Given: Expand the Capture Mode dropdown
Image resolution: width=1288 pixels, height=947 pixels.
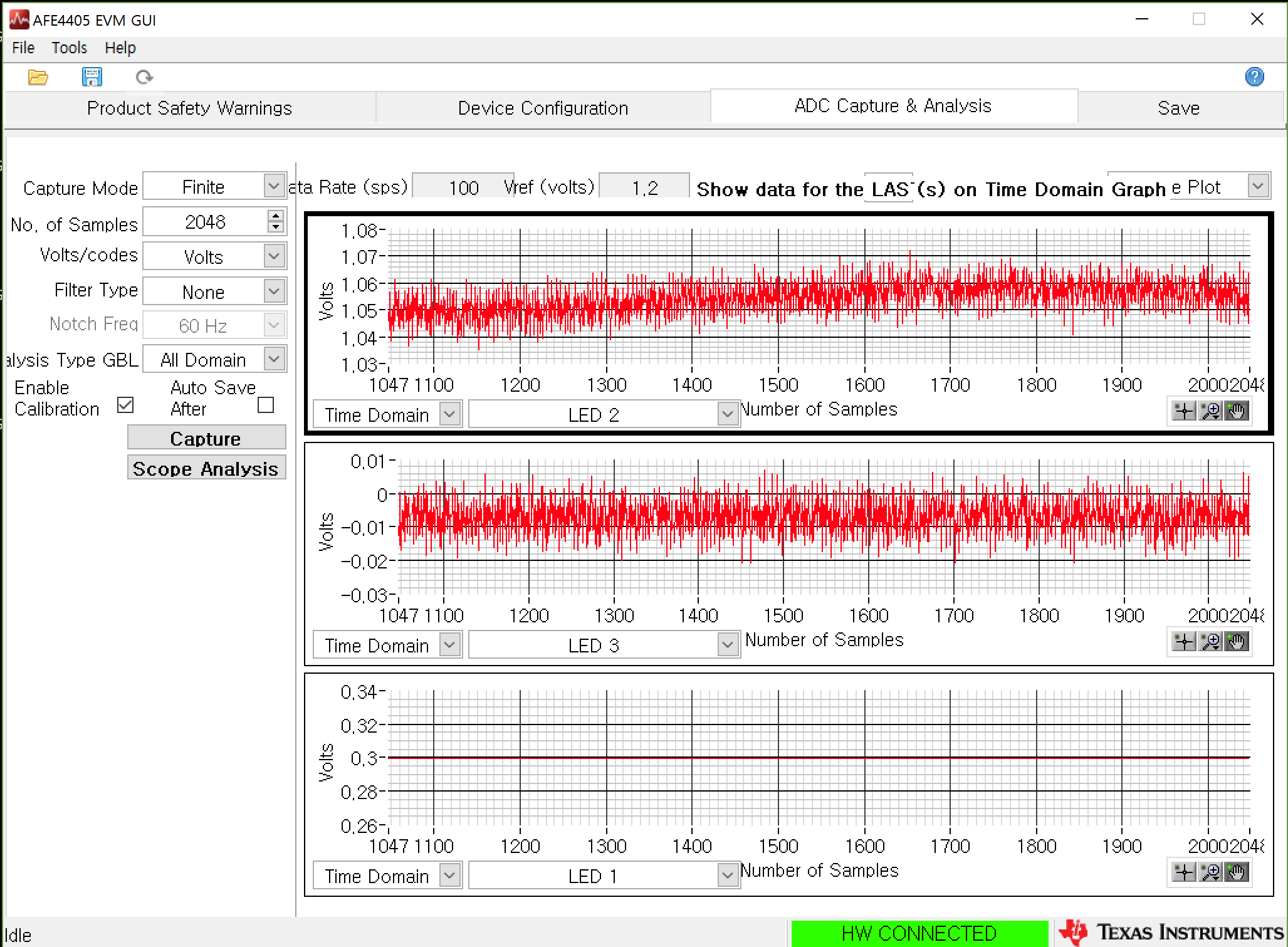Looking at the screenshot, I should (x=274, y=186).
